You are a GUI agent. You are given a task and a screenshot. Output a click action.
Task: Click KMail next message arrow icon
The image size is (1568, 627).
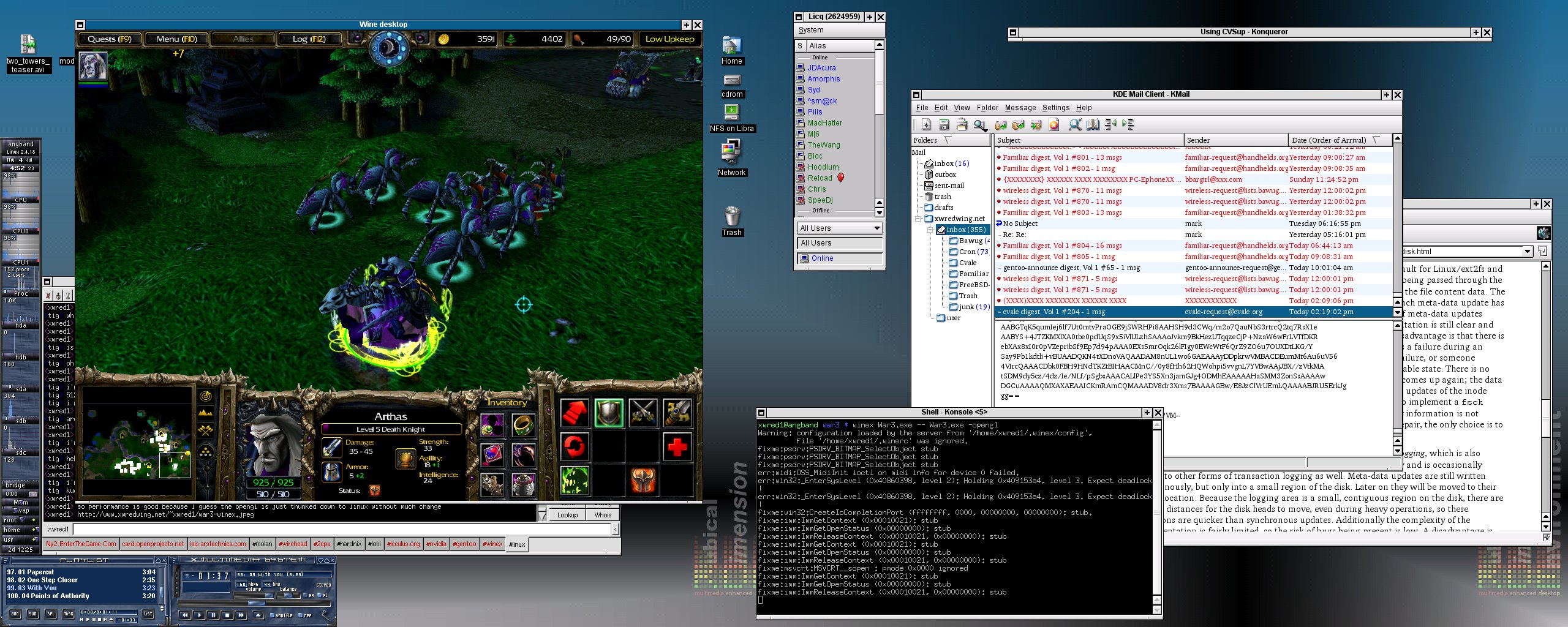[x=1128, y=125]
